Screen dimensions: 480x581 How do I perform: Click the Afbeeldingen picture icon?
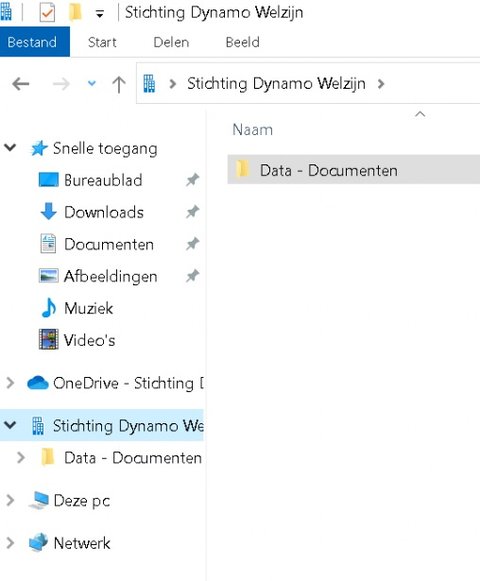49,276
